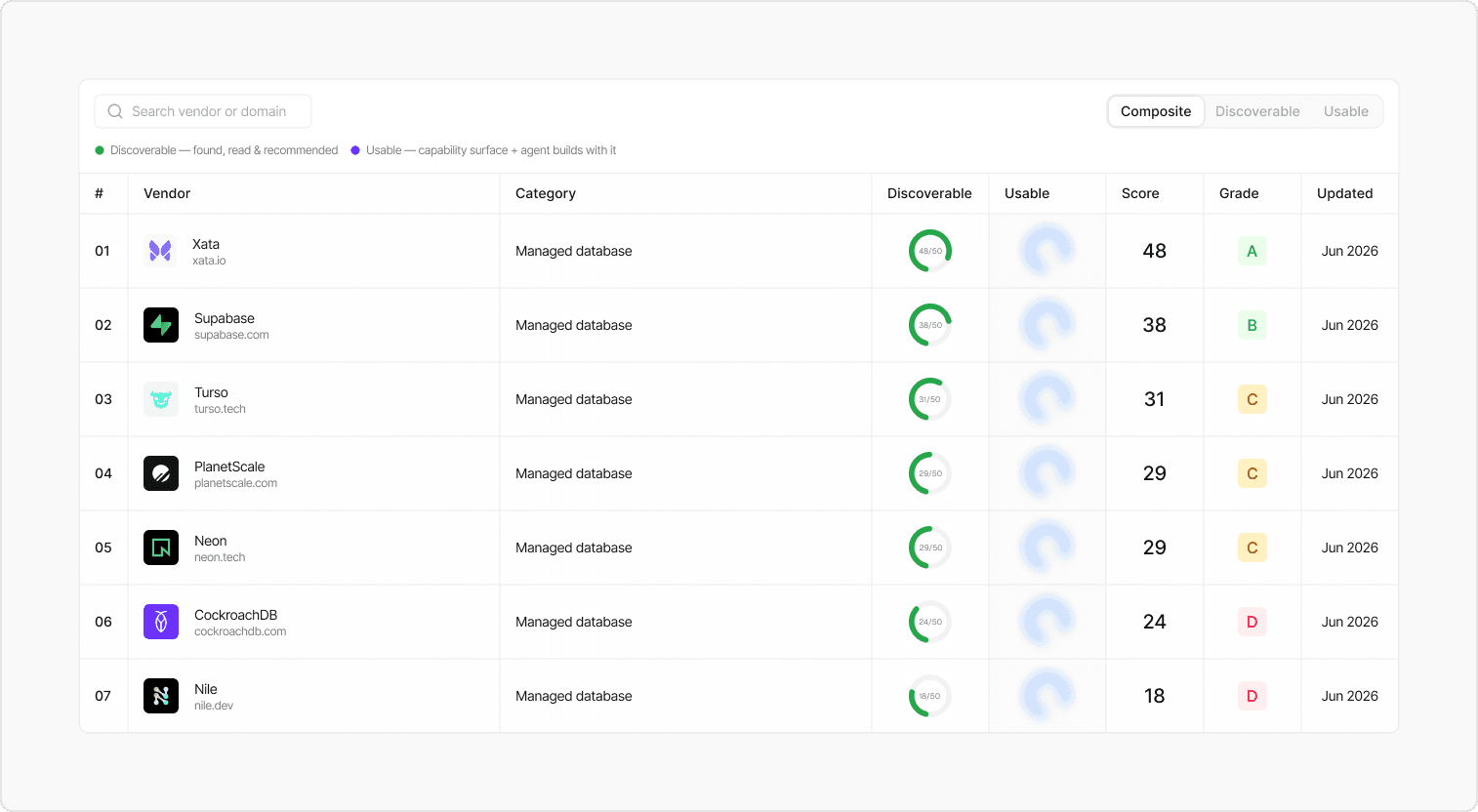Click the Neon logo icon
1478x812 pixels.
coord(161,548)
